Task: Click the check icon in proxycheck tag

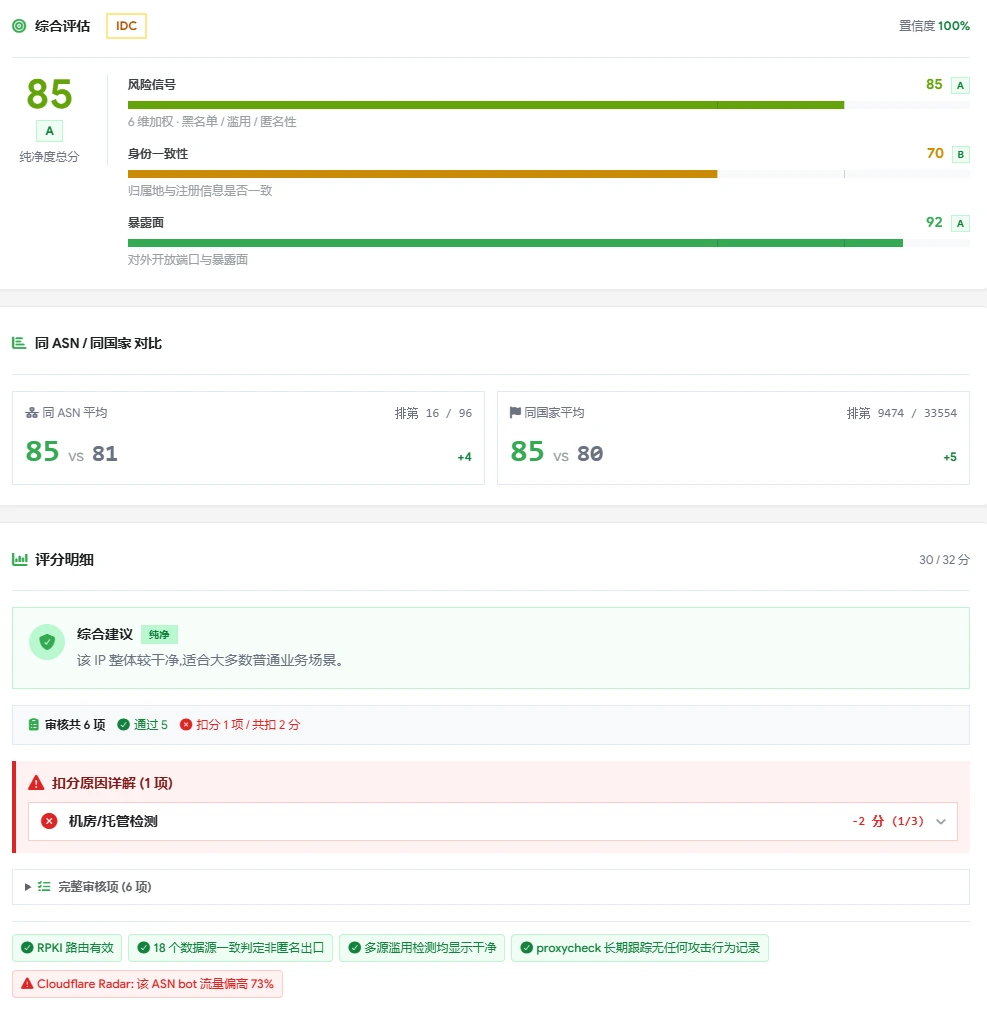Action: tap(526, 948)
